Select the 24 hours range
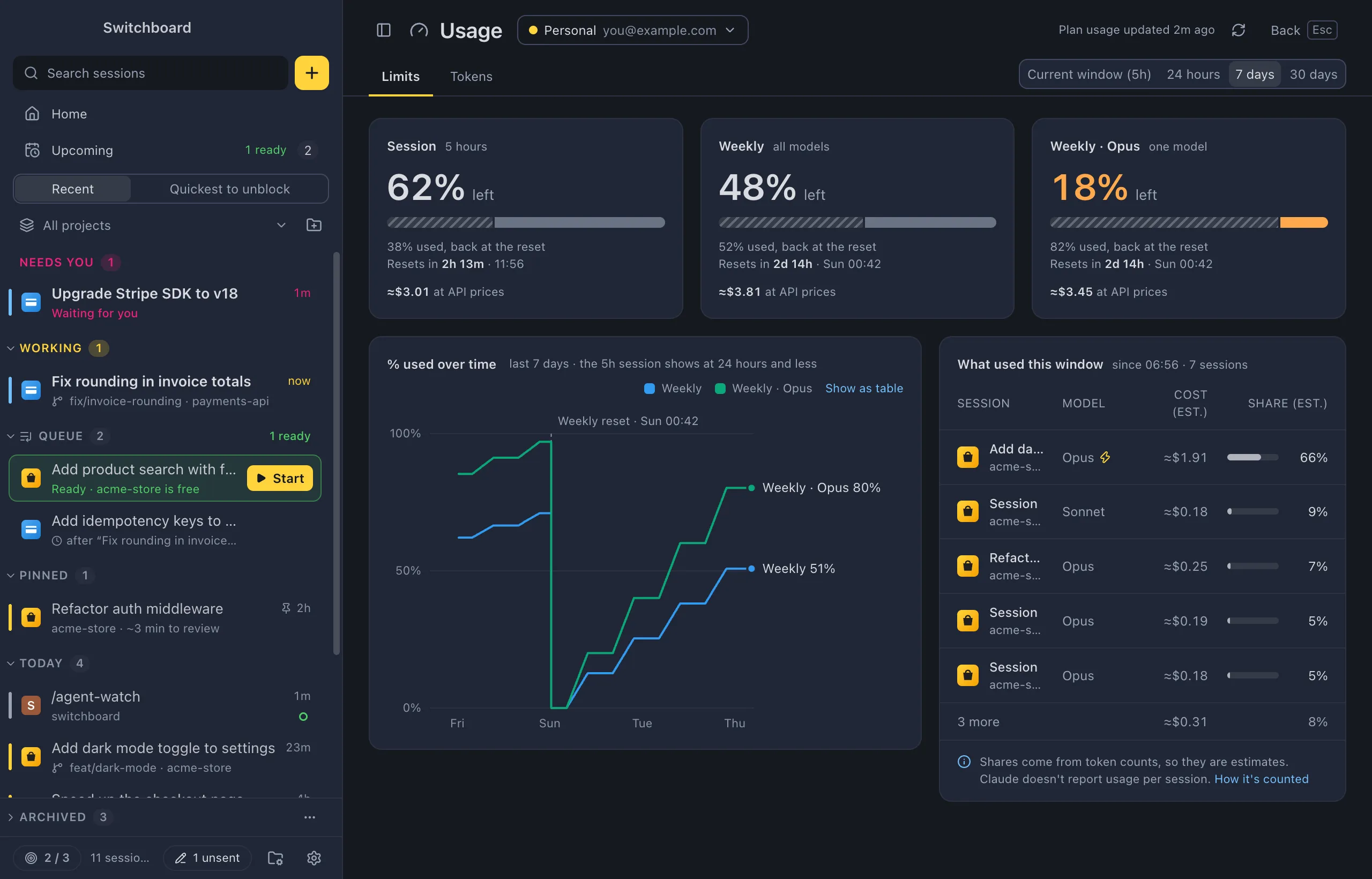The width and height of the screenshot is (1372, 879). click(x=1193, y=74)
